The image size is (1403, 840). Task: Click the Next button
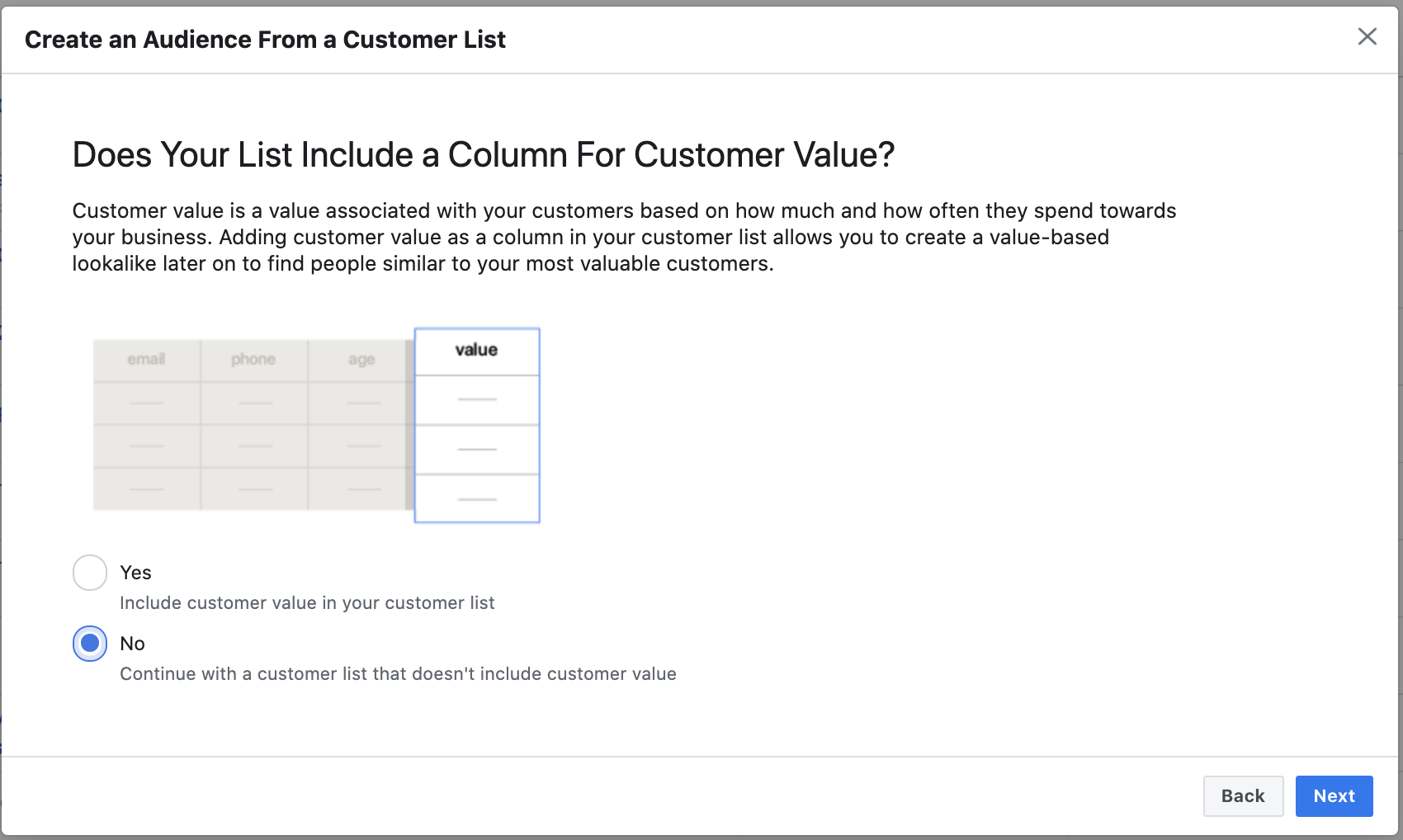coord(1334,795)
